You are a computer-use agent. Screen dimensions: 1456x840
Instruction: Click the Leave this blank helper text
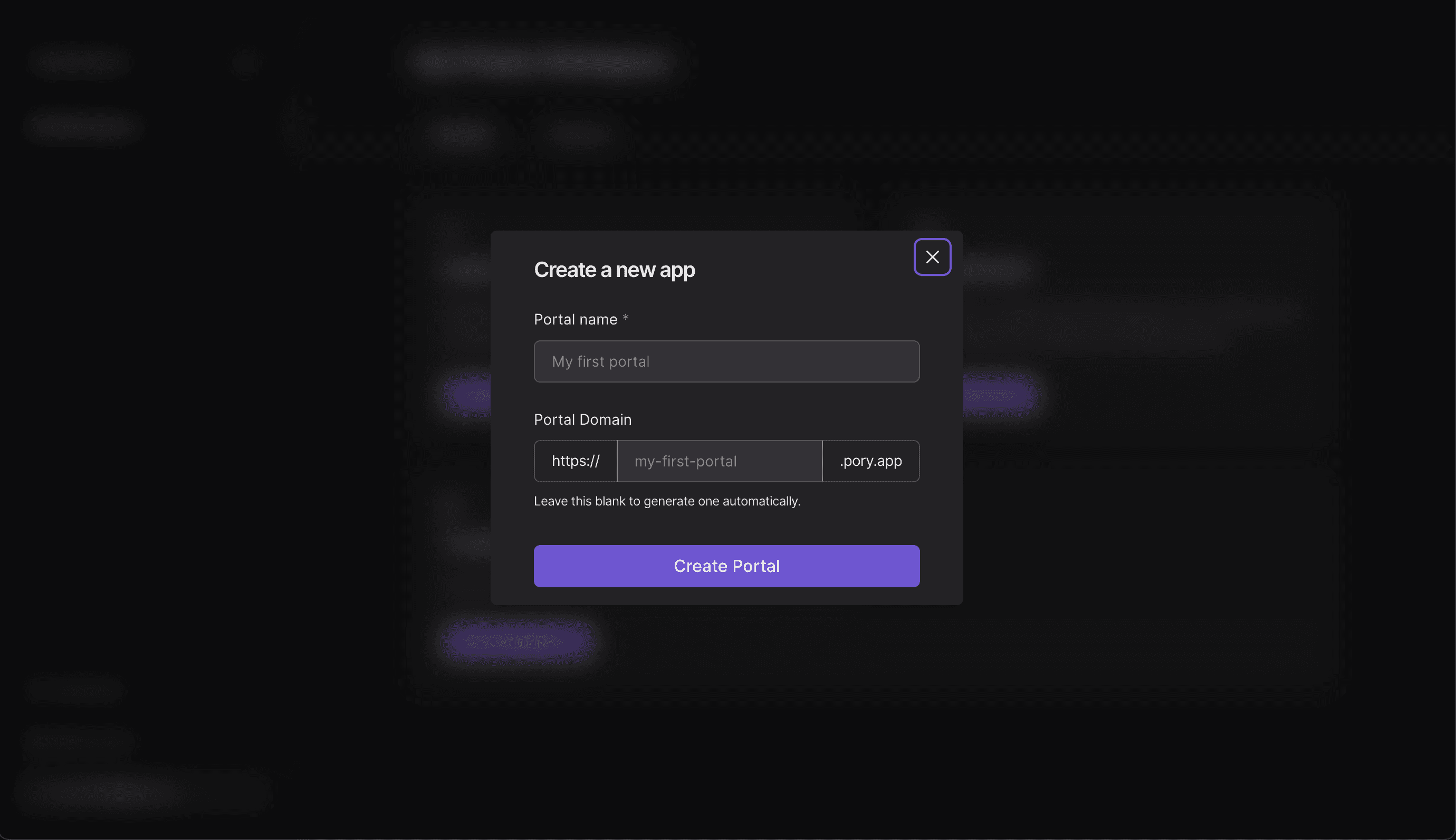667,501
